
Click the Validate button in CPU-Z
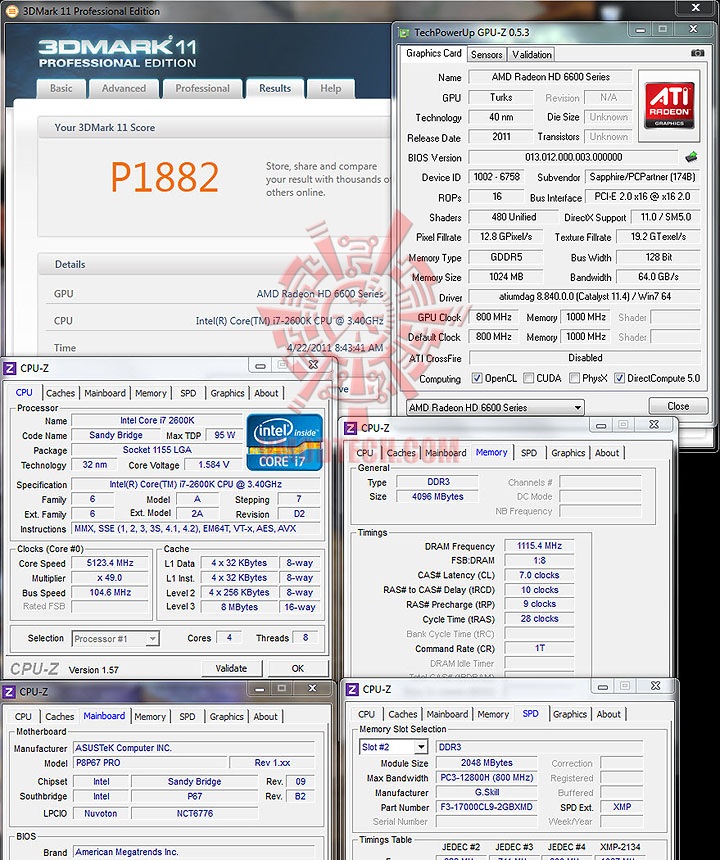click(231, 669)
